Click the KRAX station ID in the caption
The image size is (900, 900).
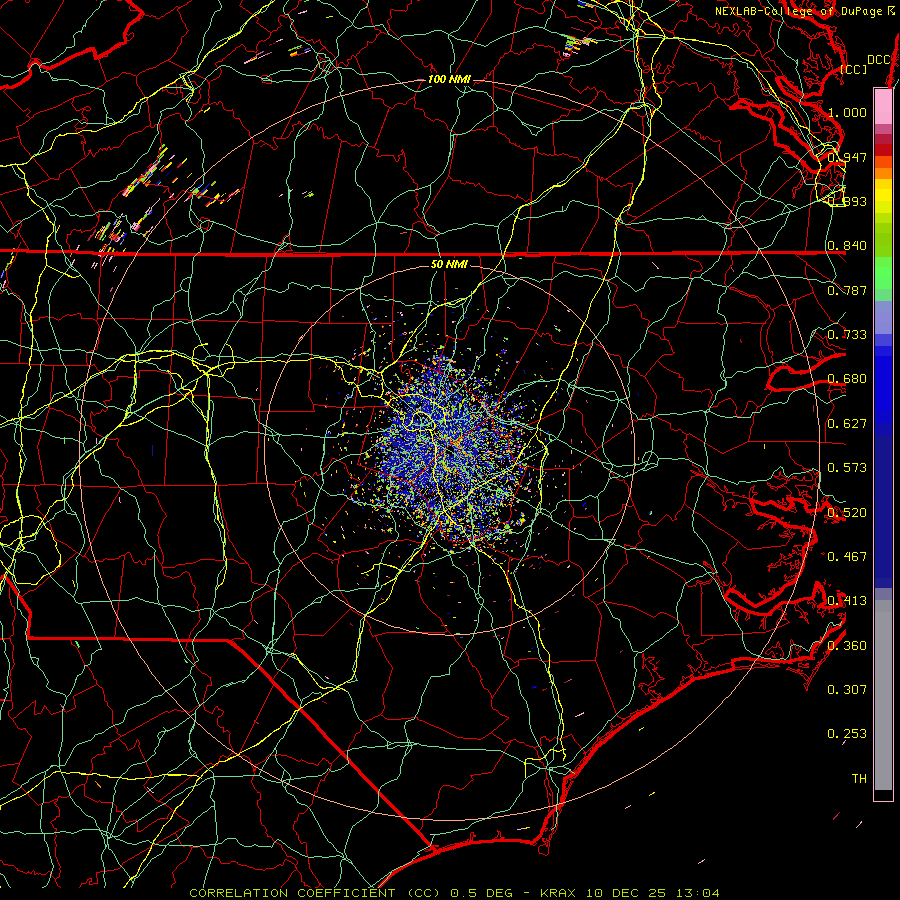click(560, 893)
